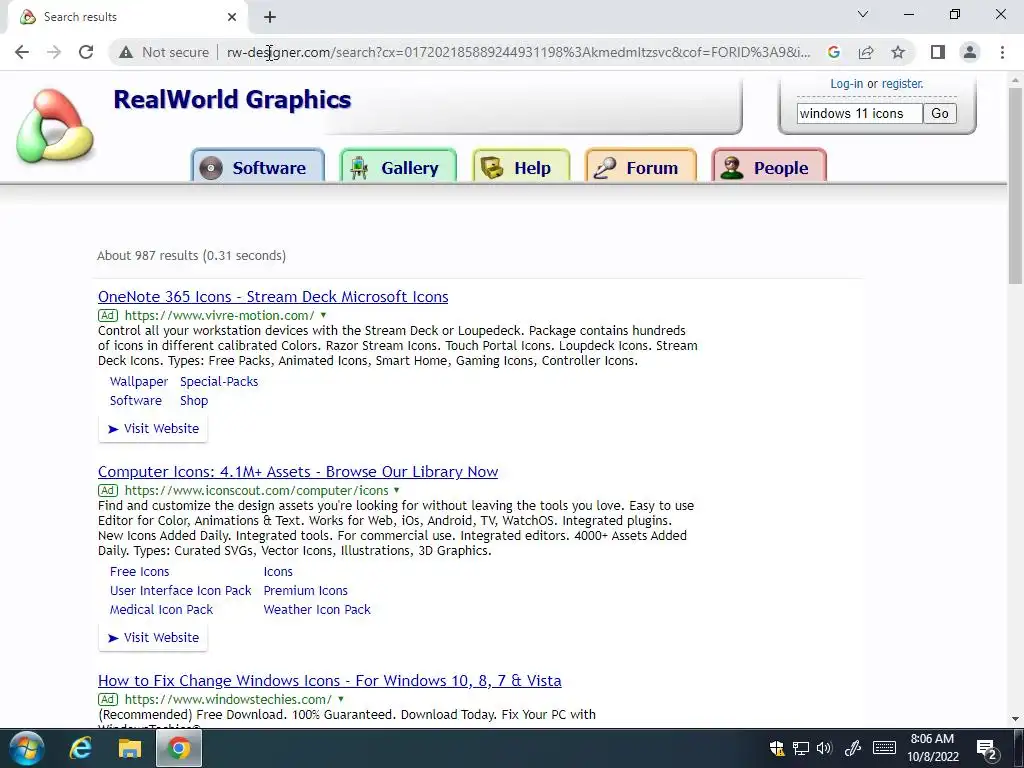The height and width of the screenshot is (768, 1024).
Task: Click the site search input field
Action: pos(859,114)
